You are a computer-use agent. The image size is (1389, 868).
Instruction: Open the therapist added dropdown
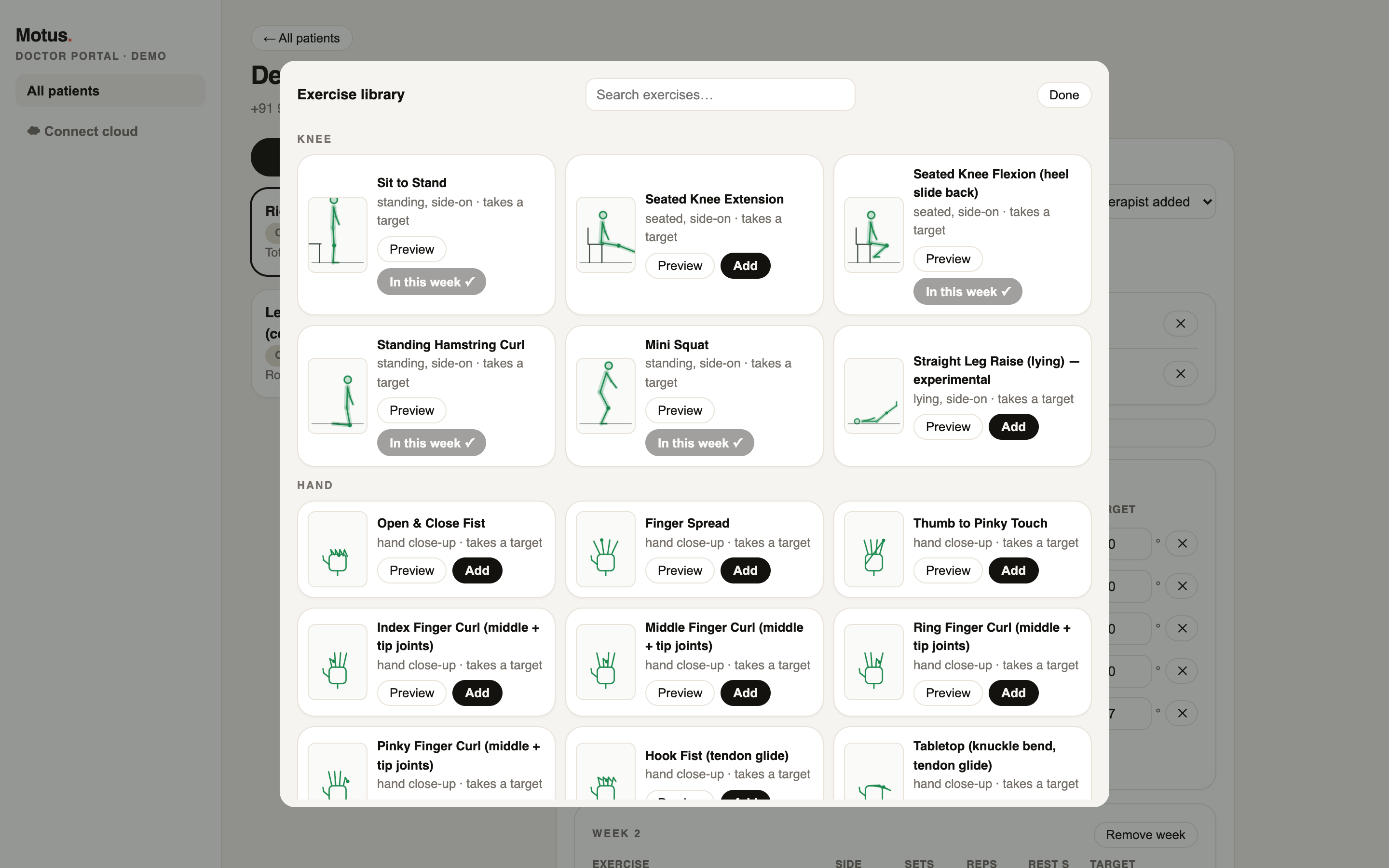(x=1161, y=202)
